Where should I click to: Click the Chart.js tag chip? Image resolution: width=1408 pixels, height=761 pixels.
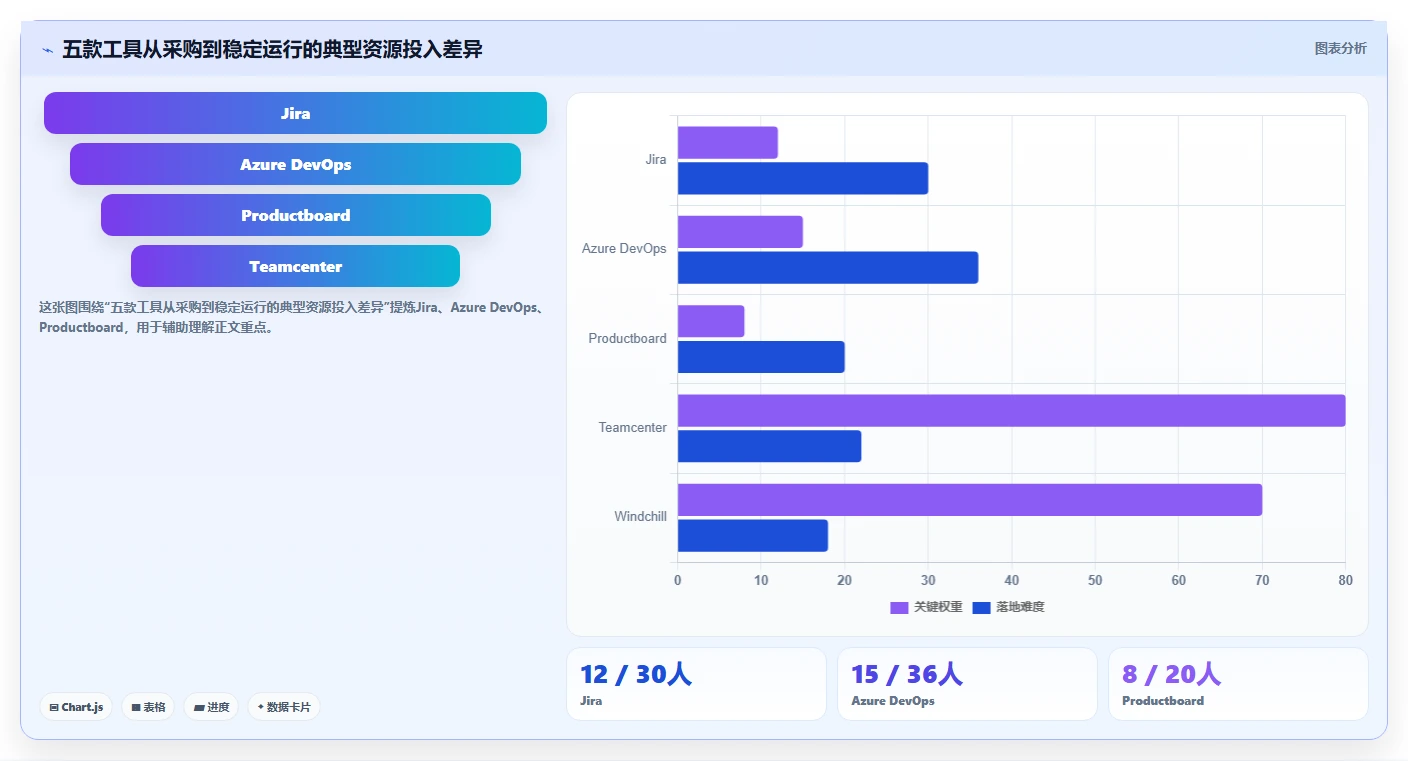77,707
